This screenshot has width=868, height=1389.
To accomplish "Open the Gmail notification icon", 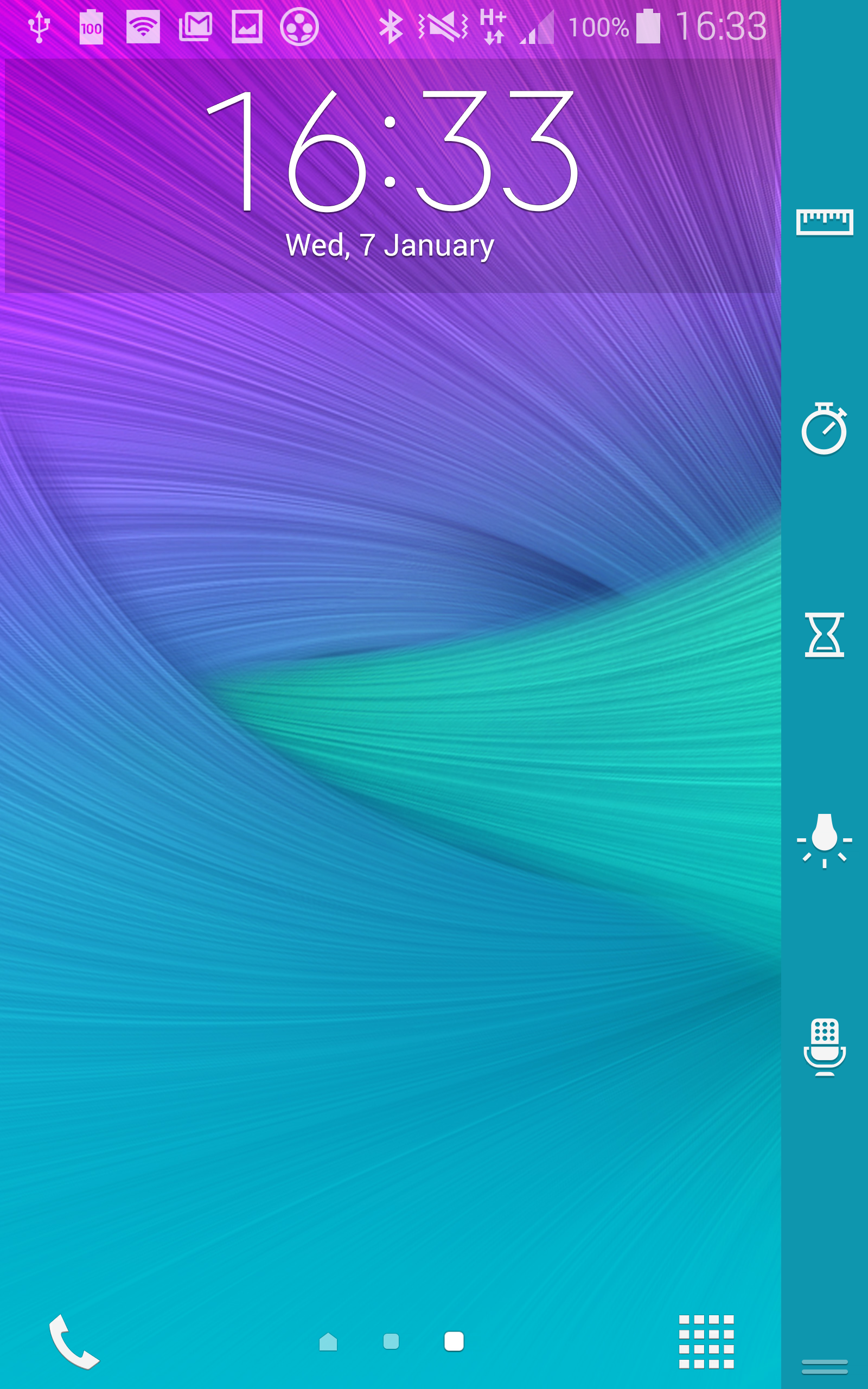I will coord(195,27).
